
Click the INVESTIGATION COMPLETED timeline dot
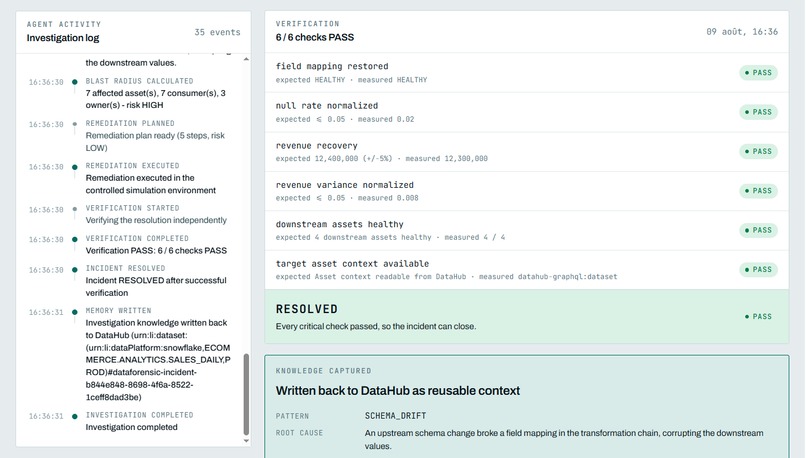click(75, 416)
